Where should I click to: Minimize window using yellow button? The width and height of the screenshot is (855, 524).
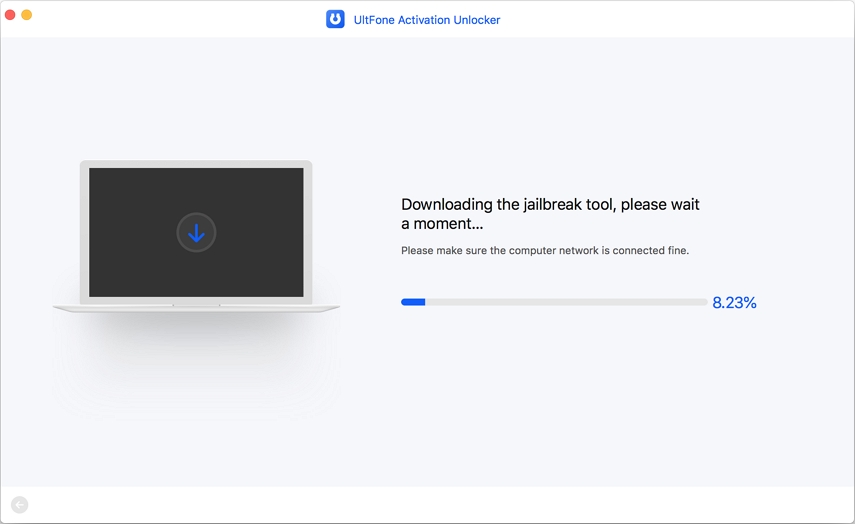pyautogui.click(x=27, y=15)
